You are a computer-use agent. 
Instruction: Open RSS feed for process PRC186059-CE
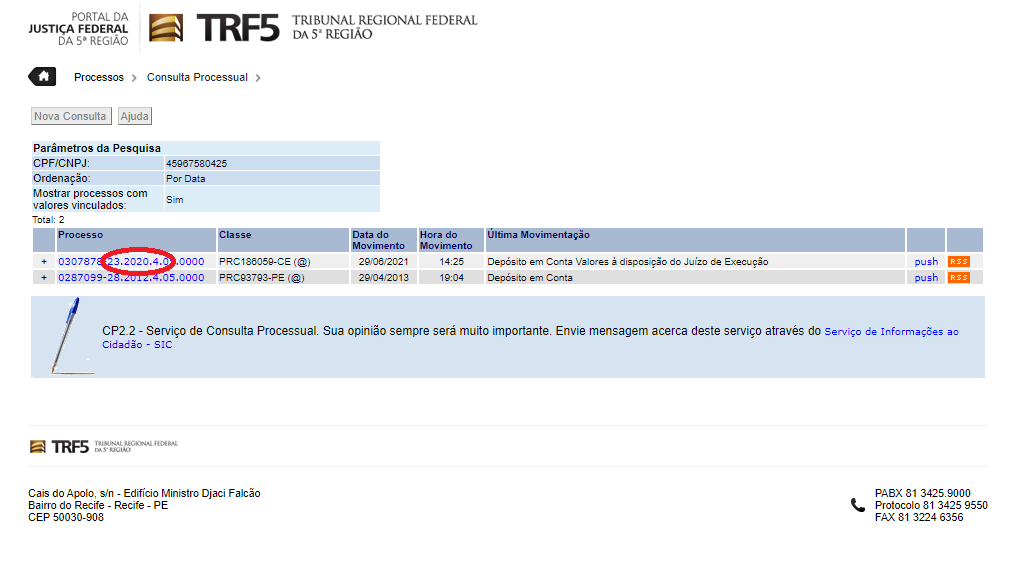coord(958,262)
